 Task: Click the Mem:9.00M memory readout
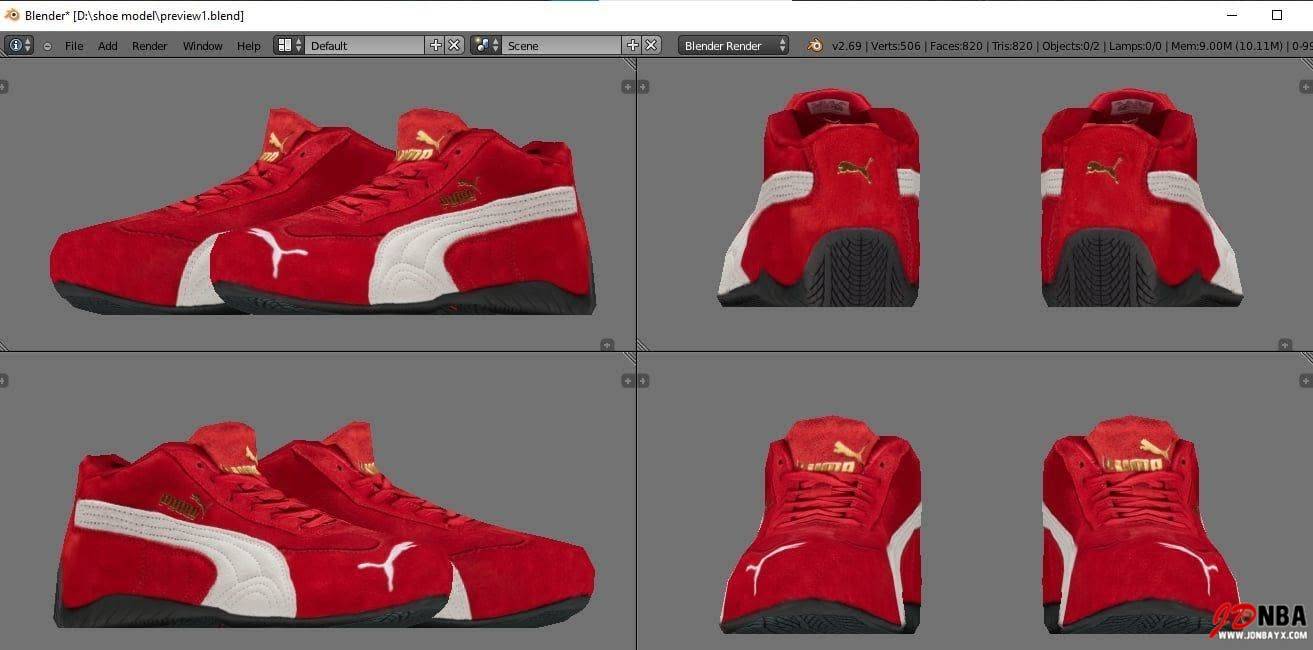[1225, 46]
